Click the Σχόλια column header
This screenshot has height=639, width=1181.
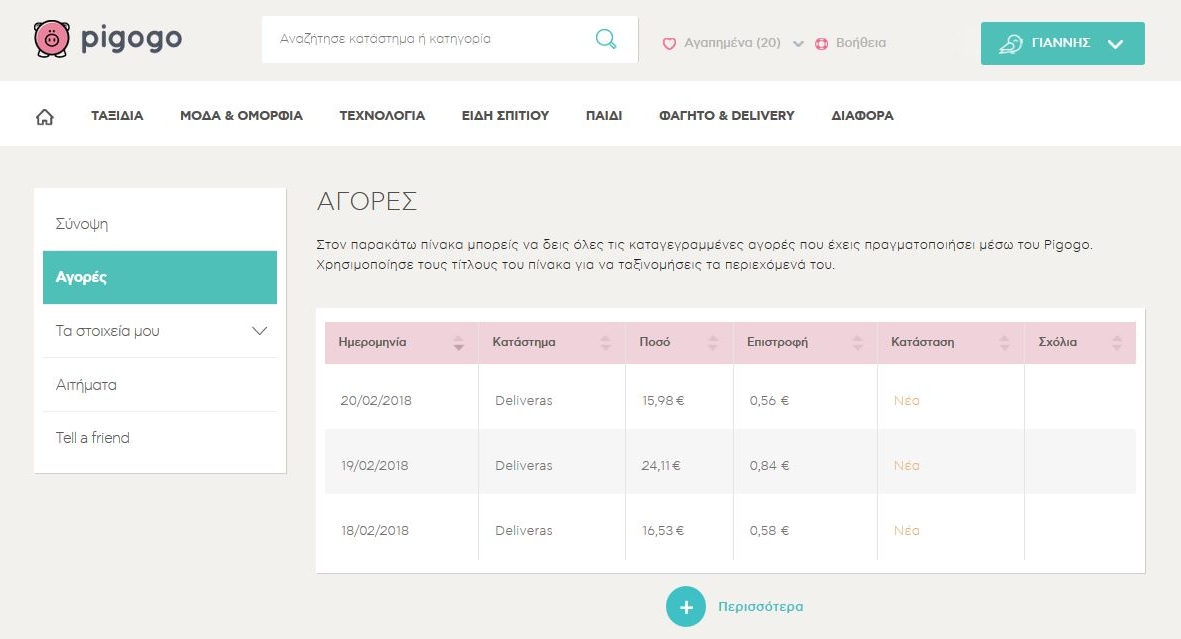(x=1080, y=343)
